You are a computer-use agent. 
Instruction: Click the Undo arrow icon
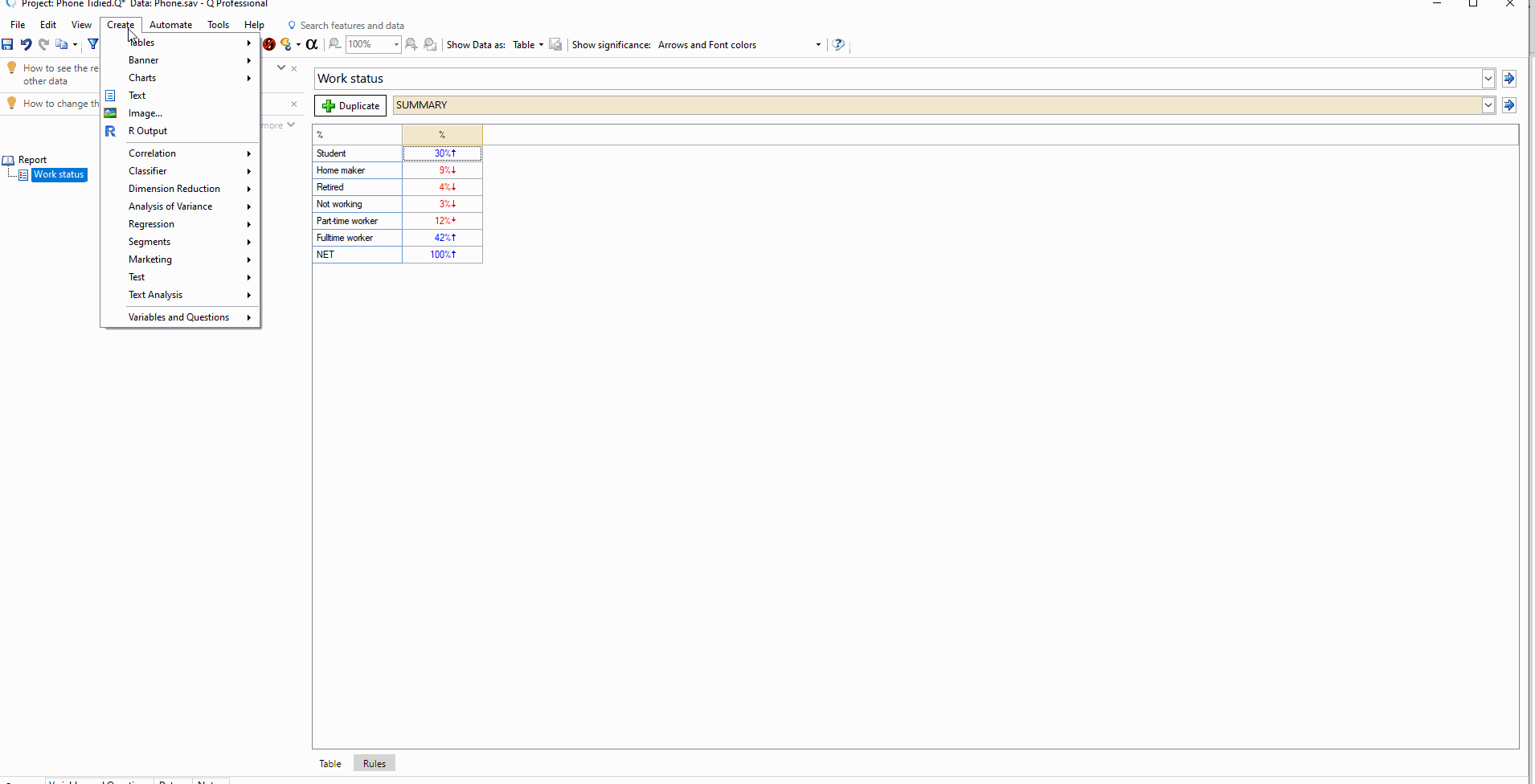click(26, 45)
